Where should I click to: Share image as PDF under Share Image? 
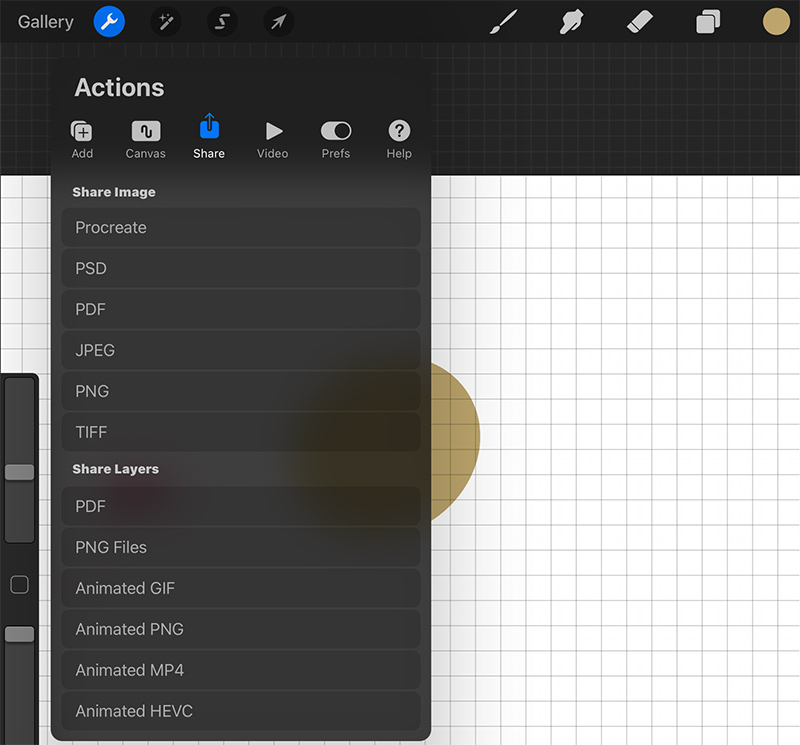(x=241, y=309)
